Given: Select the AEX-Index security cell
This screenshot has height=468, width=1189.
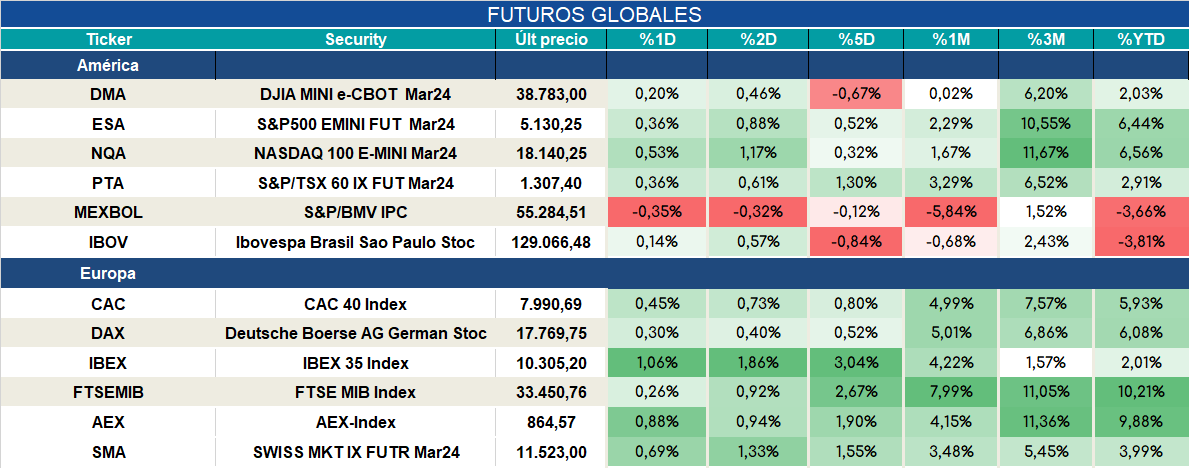Looking at the screenshot, I should click(x=356, y=422).
